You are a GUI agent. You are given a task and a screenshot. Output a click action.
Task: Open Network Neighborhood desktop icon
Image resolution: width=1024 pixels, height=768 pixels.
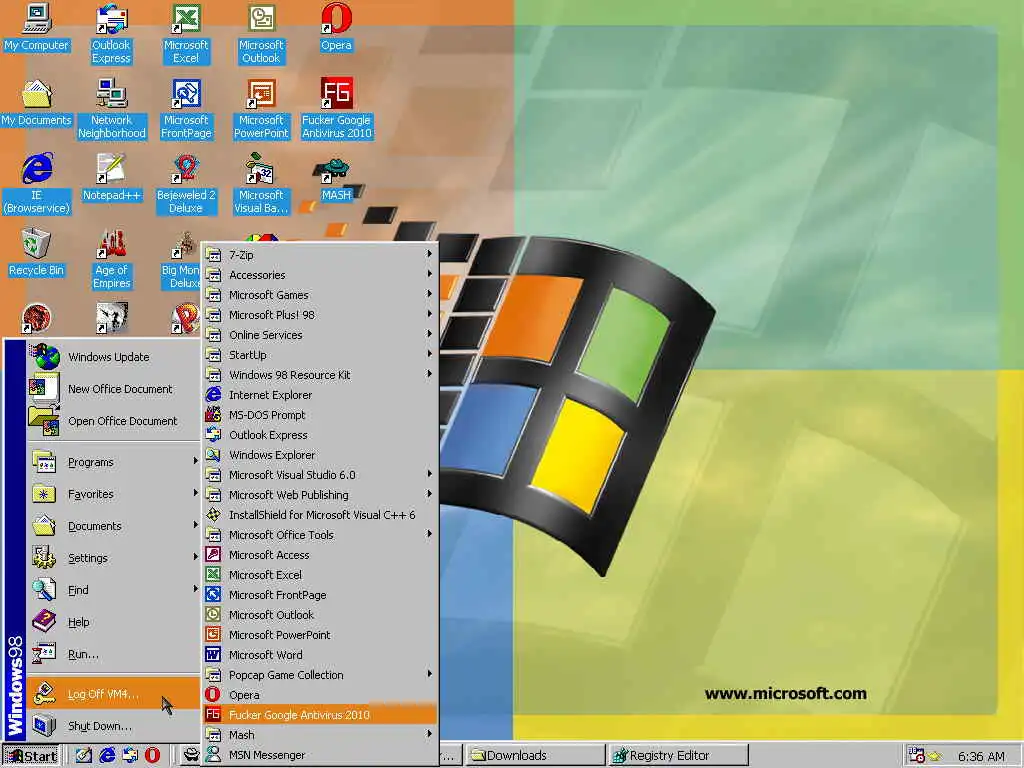tap(112, 109)
